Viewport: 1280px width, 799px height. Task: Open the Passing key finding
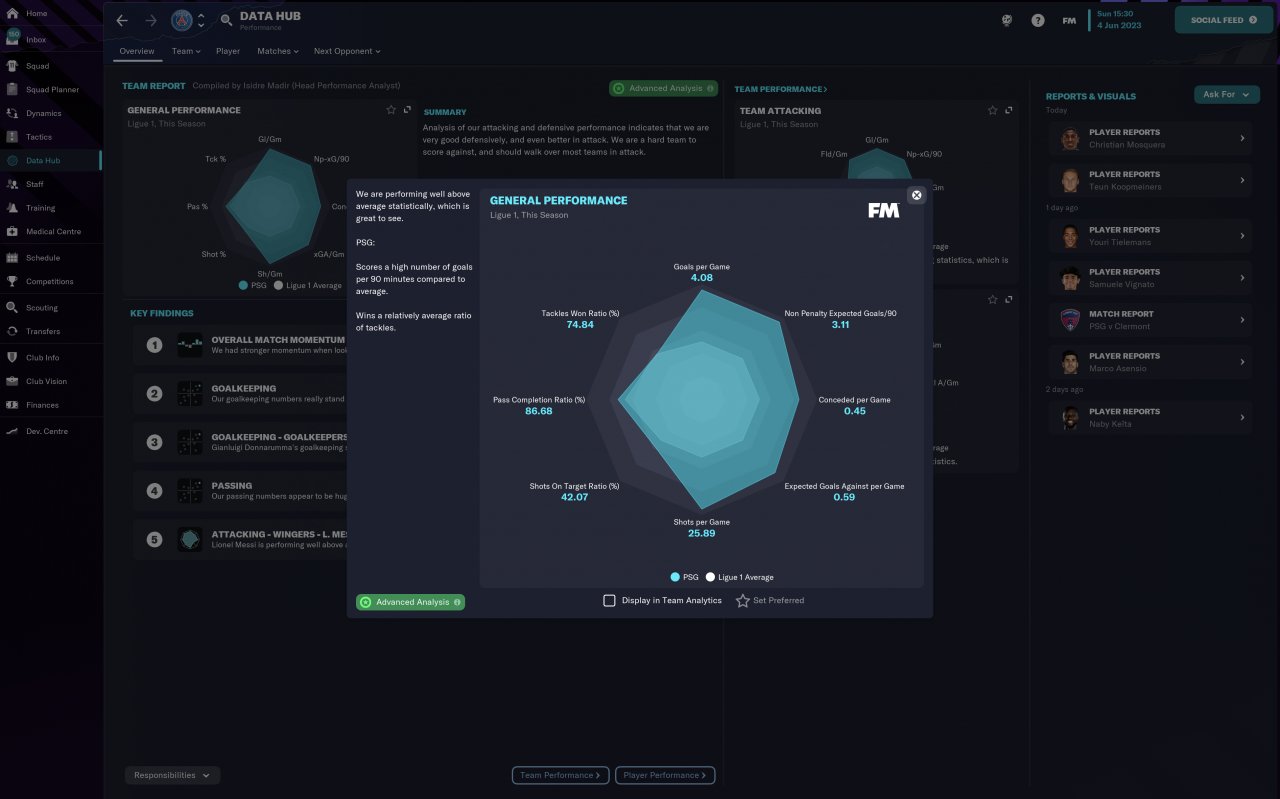point(242,491)
